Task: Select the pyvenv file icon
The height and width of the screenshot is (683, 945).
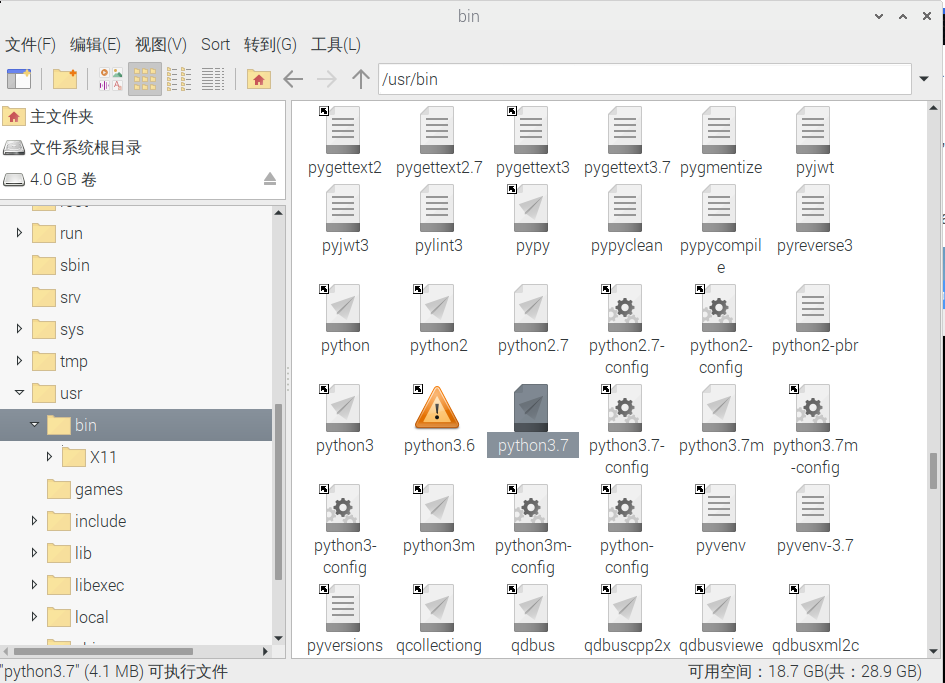Action: coord(719,509)
